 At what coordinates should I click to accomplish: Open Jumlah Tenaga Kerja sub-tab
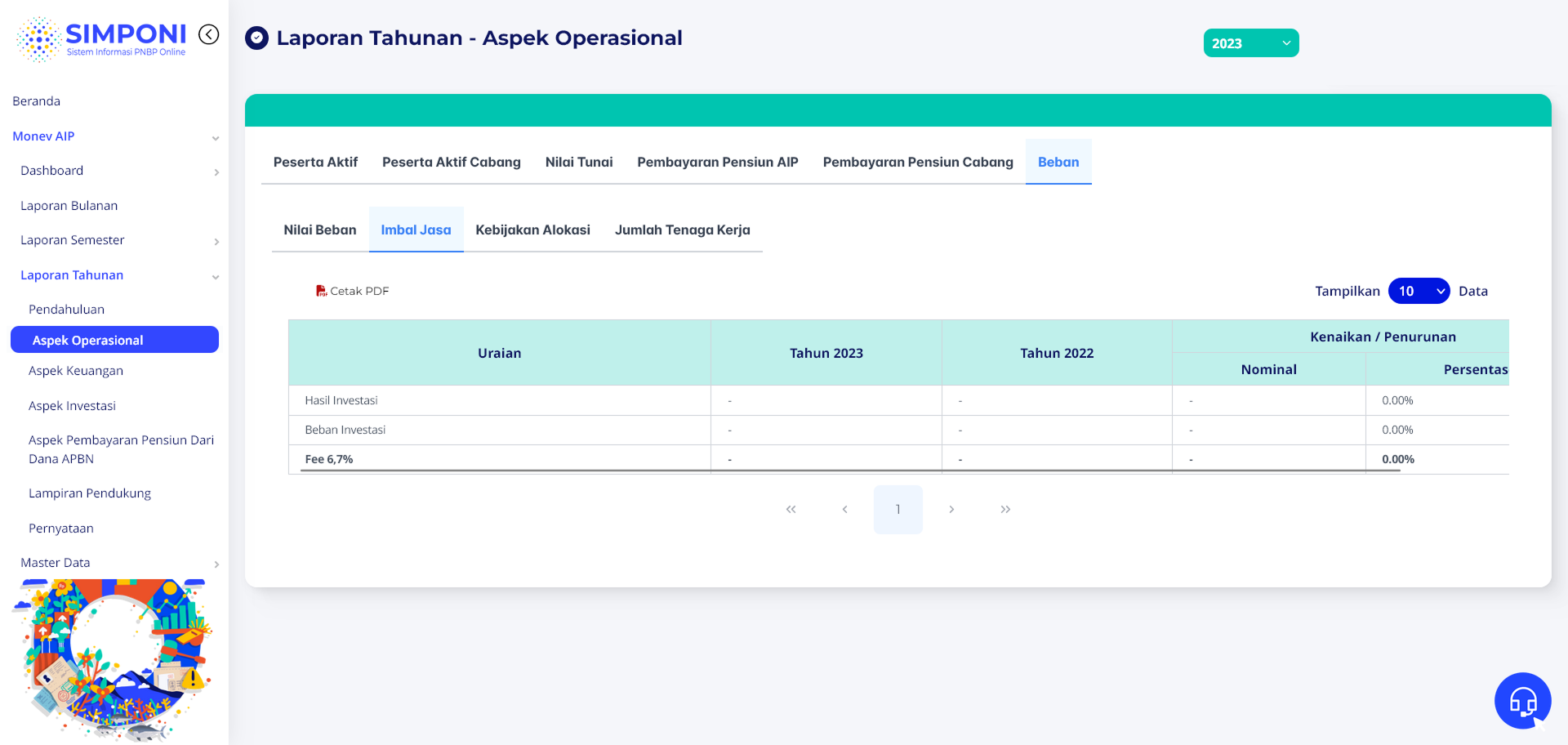coord(682,230)
